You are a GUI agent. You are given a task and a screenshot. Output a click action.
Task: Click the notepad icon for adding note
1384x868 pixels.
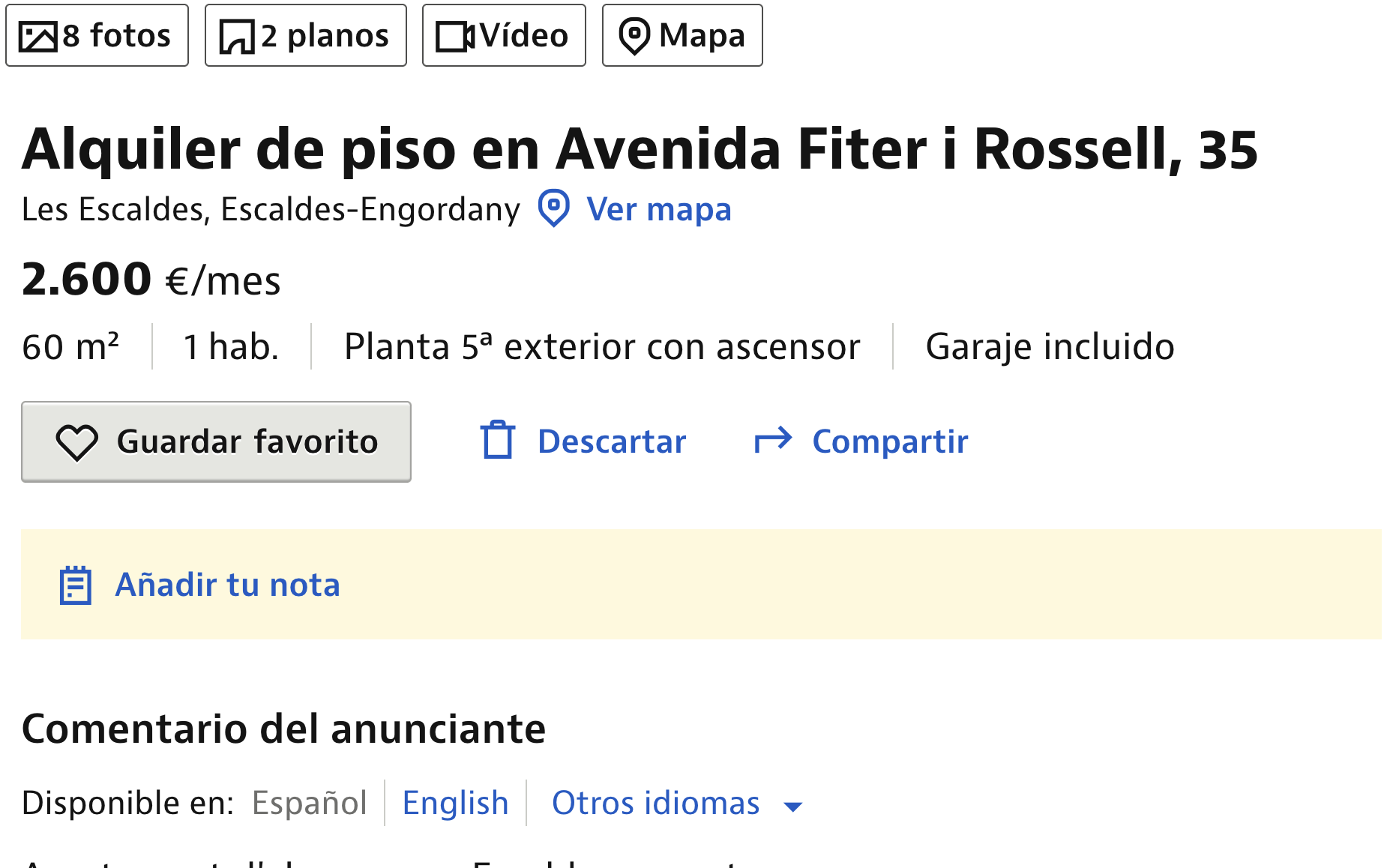coord(76,585)
